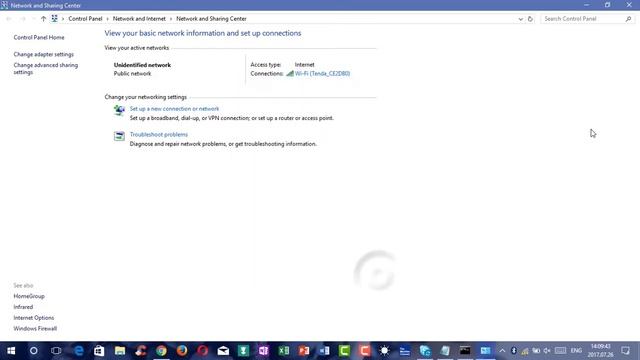Open Infrared under See also

[23, 307]
